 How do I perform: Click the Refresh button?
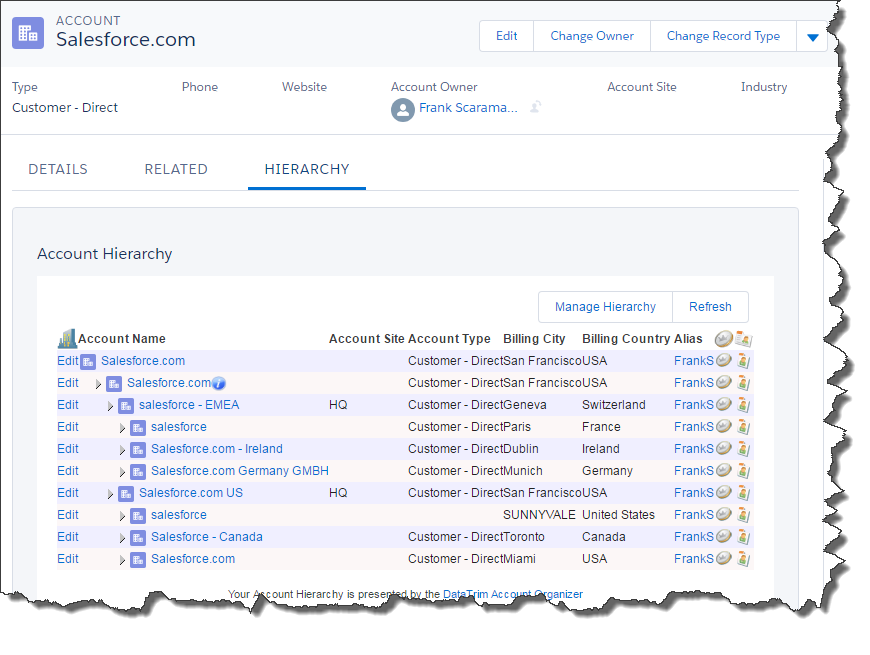coord(710,307)
